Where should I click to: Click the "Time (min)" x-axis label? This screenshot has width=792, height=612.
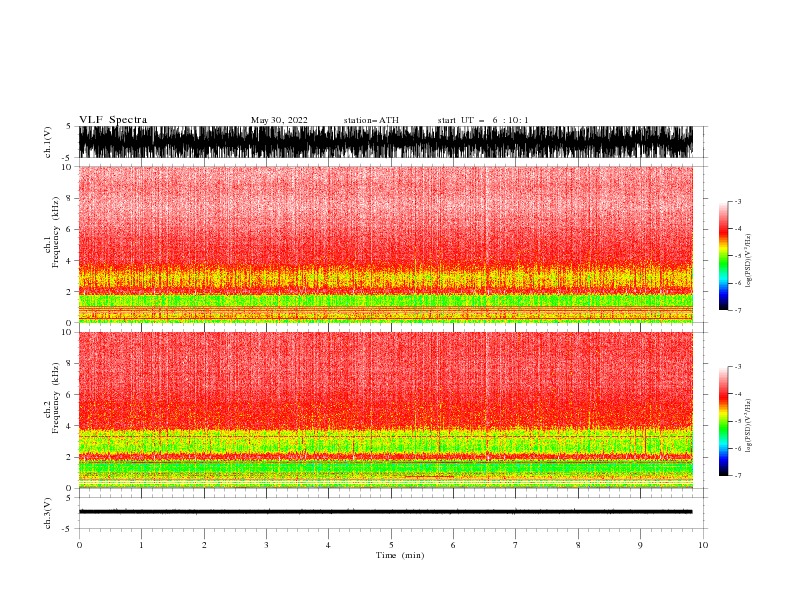(x=400, y=555)
